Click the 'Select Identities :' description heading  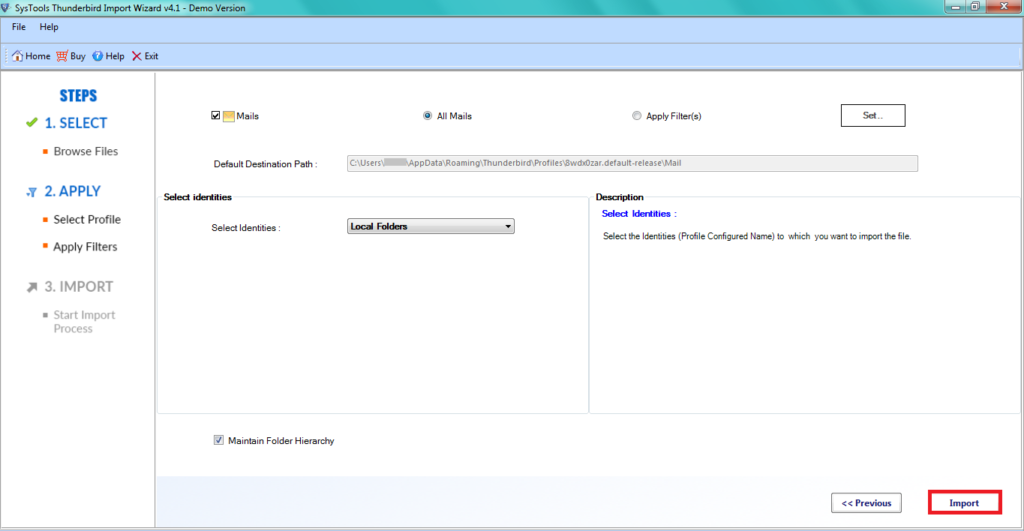tap(639, 214)
